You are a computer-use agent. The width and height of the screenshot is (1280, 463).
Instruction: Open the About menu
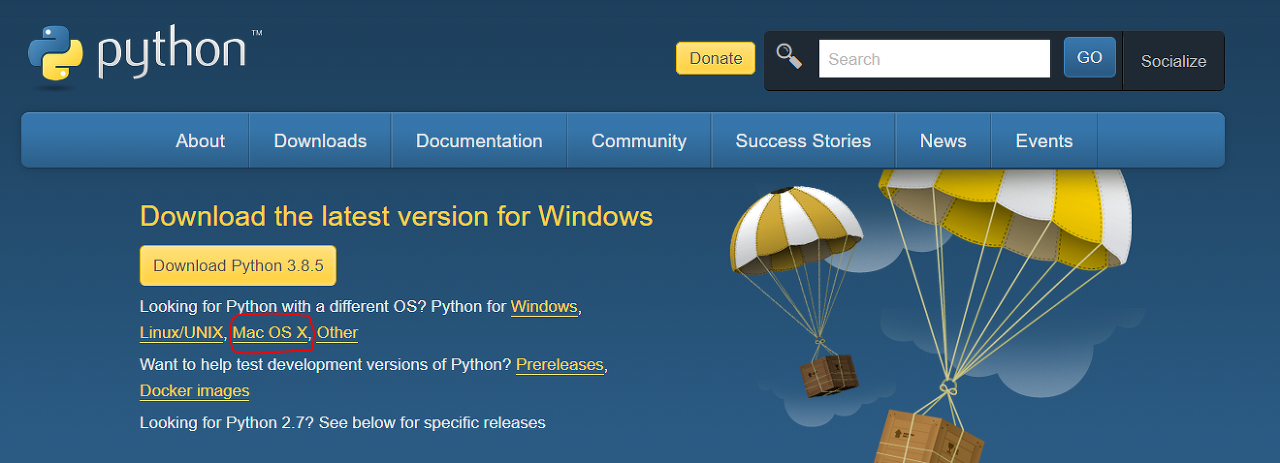tap(200, 141)
